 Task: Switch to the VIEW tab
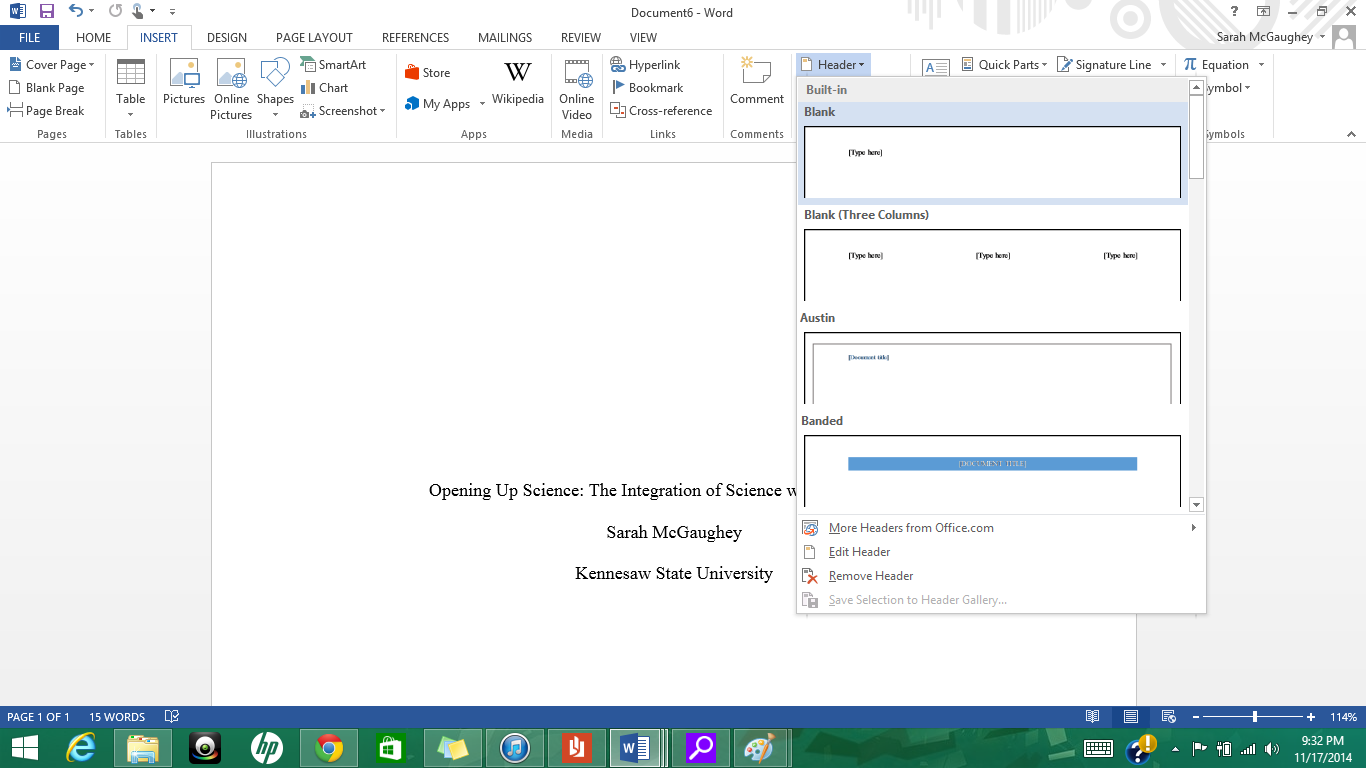pyautogui.click(x=644, y=38)
